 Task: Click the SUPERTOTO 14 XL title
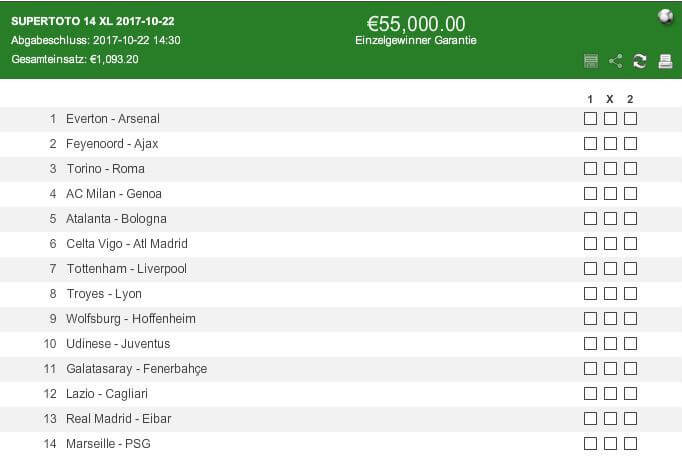[93, 21]
